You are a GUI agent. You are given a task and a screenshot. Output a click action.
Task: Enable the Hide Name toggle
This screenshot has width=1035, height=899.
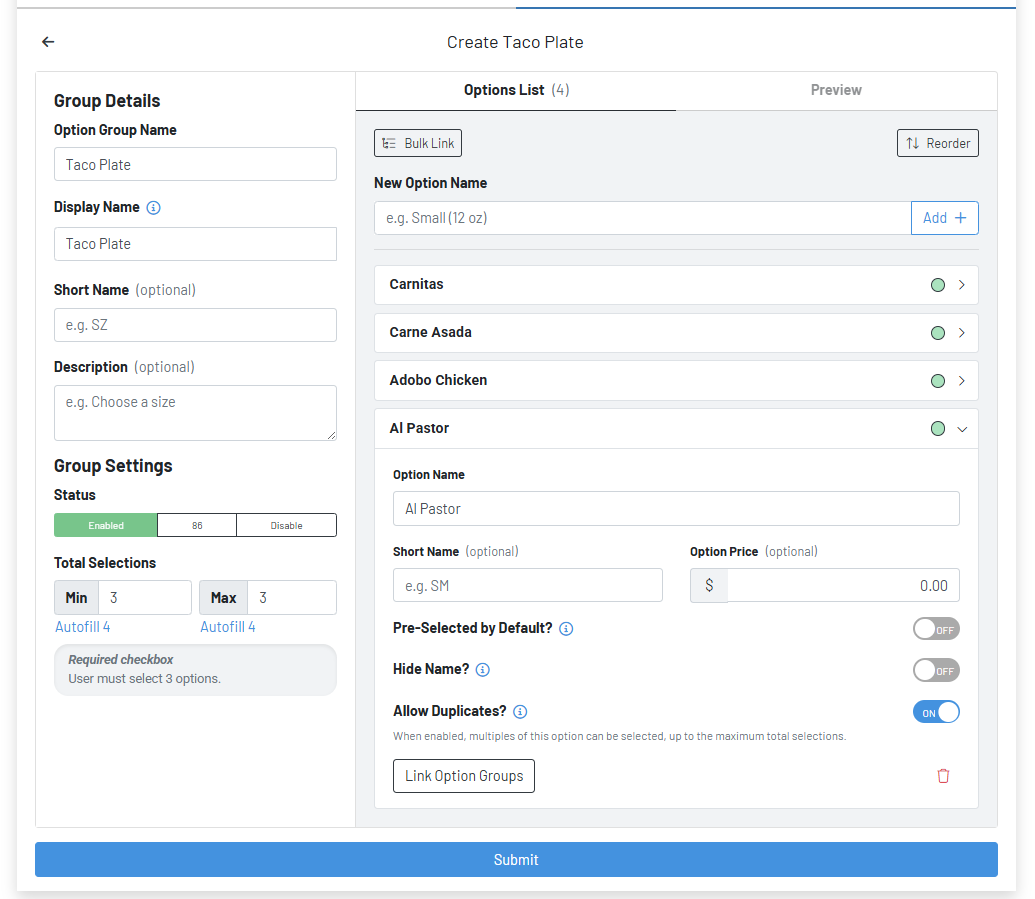pos(936,669)
